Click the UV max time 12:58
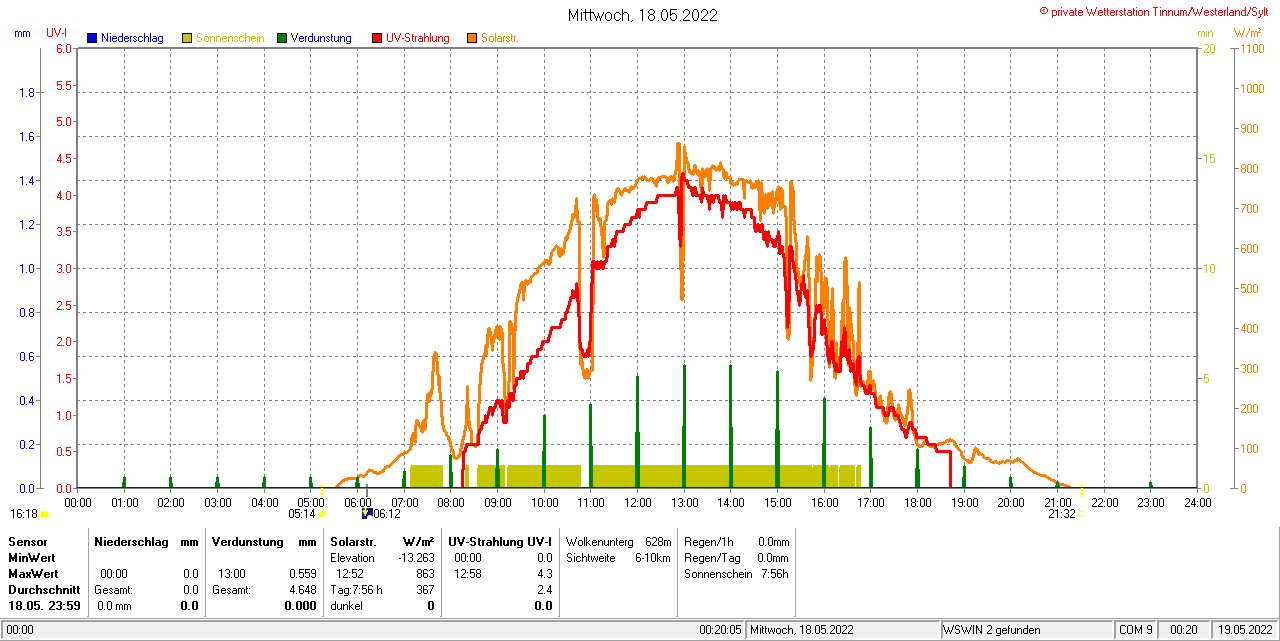The image size is (1280, 641). click(467, 573)
